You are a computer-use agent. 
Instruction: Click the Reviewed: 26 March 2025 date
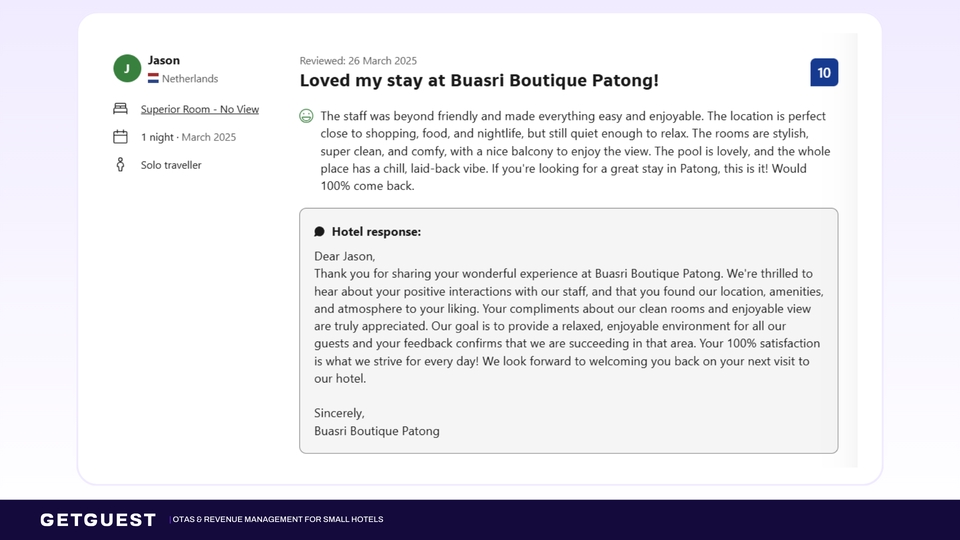(x=358, y=61)
